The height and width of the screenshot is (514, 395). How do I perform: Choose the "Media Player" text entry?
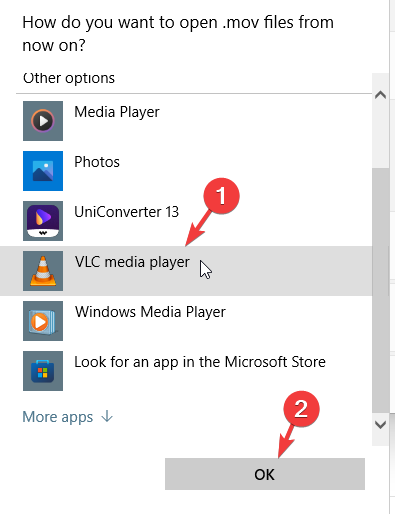coord(117,112)
